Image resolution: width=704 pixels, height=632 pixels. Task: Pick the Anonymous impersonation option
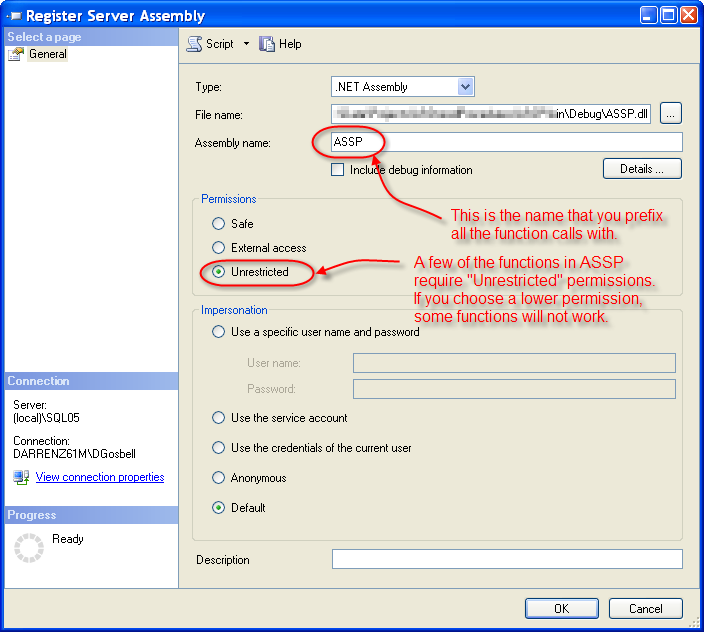(219, 478)
